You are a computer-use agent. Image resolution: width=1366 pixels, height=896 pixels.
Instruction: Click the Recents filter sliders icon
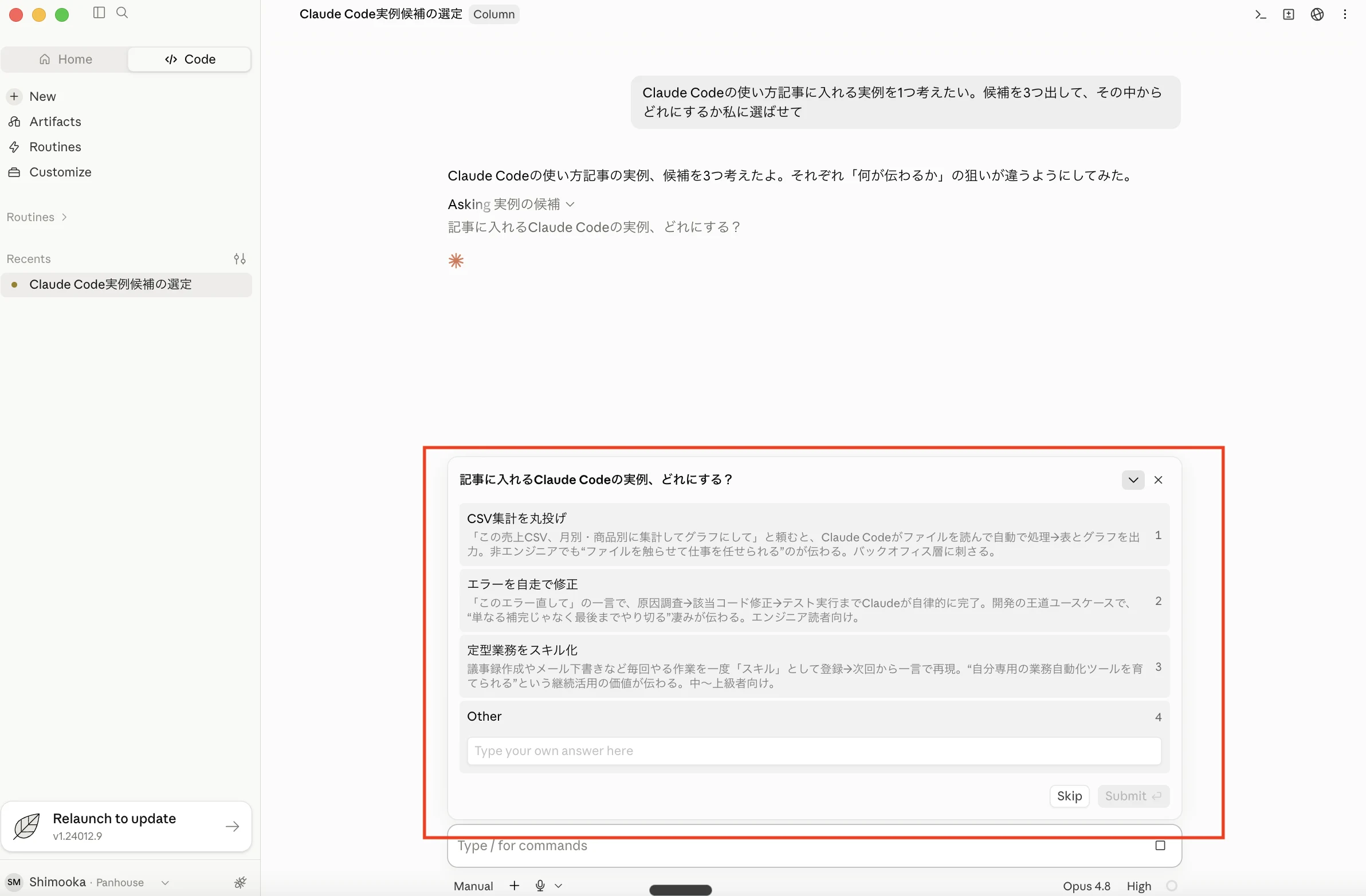(240, 259)
